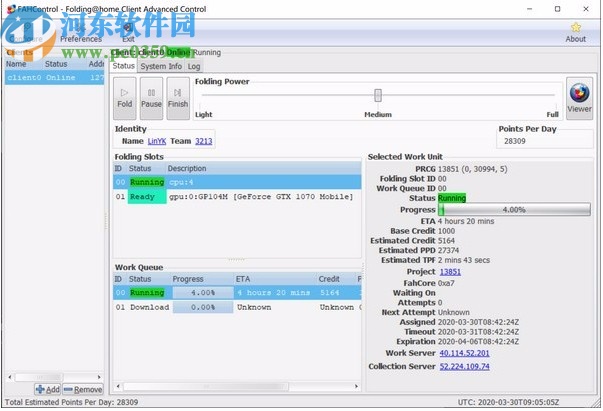Image resolution: width=603 pixels, height=411 pixels.
Task: Click the Estimated TPF 2 mins 43 secs
Action: [464, 260]
